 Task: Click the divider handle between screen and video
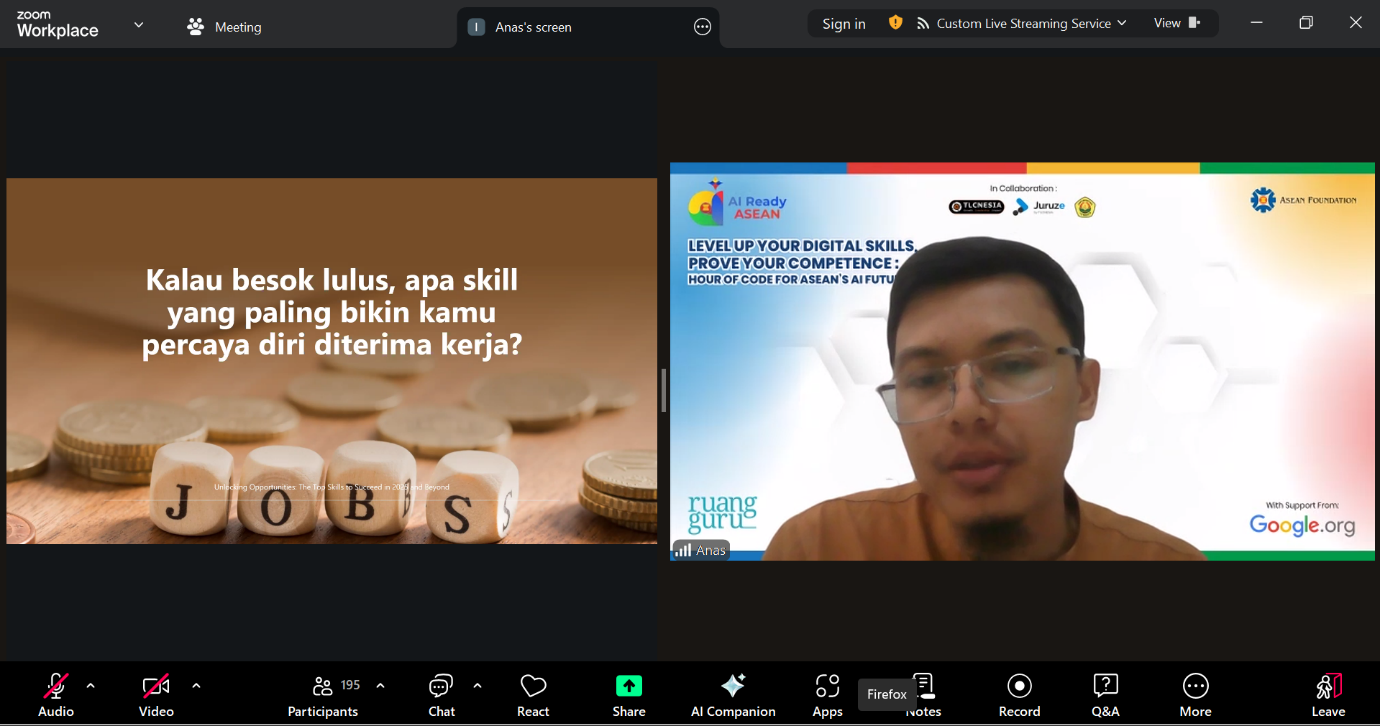point(663,390)
